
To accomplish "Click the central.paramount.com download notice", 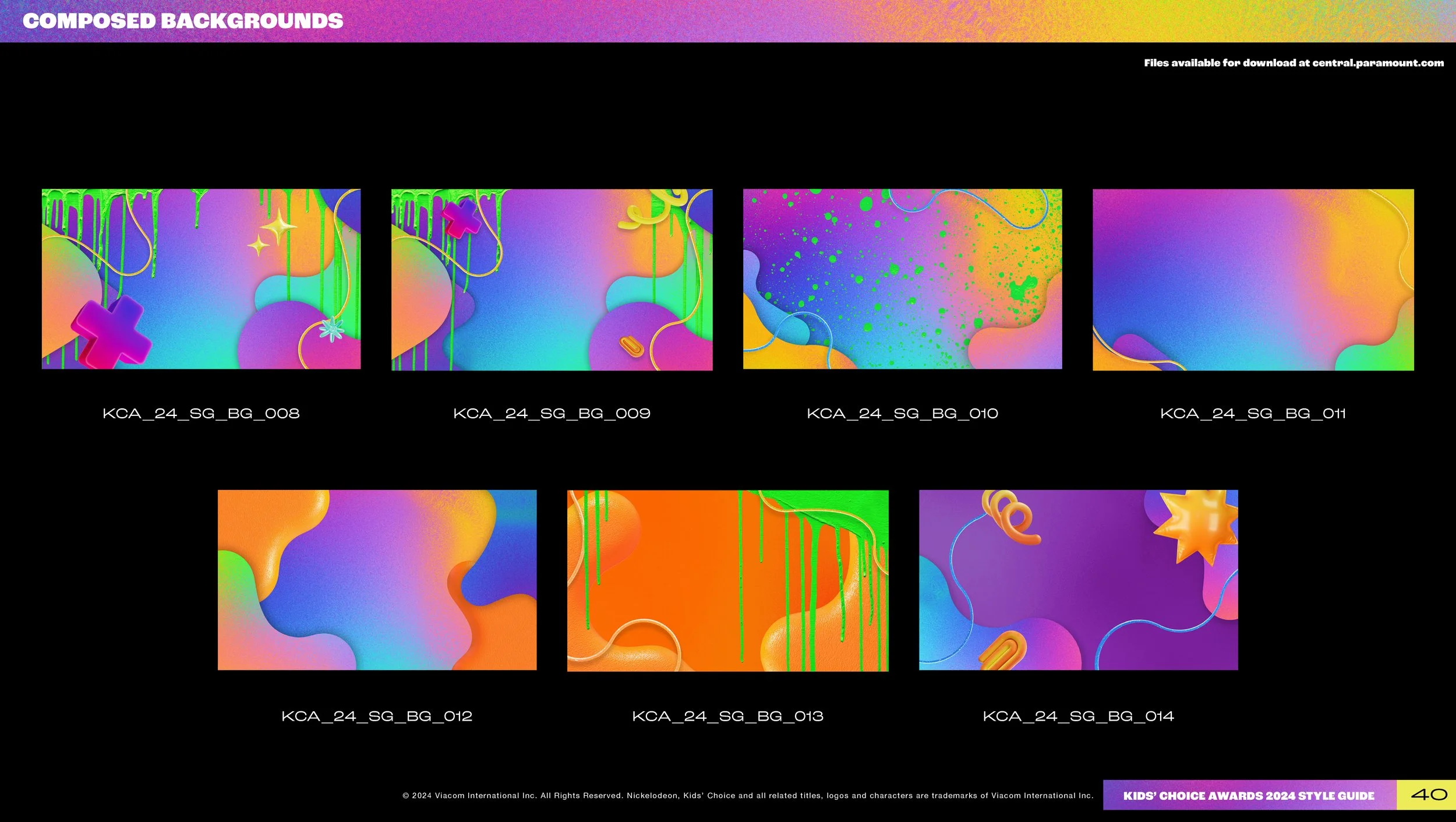I will (1294, 63).
